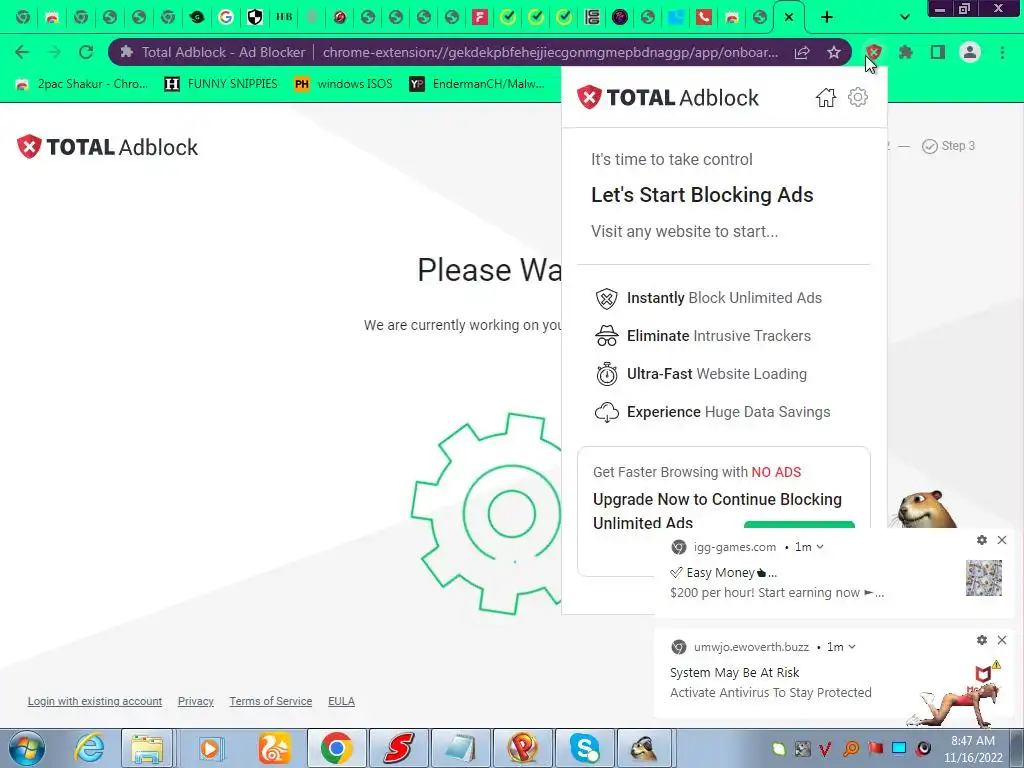This screenshot has width=1024, height=768.
Task: Open a new browser tab
Action: (827, 17)
